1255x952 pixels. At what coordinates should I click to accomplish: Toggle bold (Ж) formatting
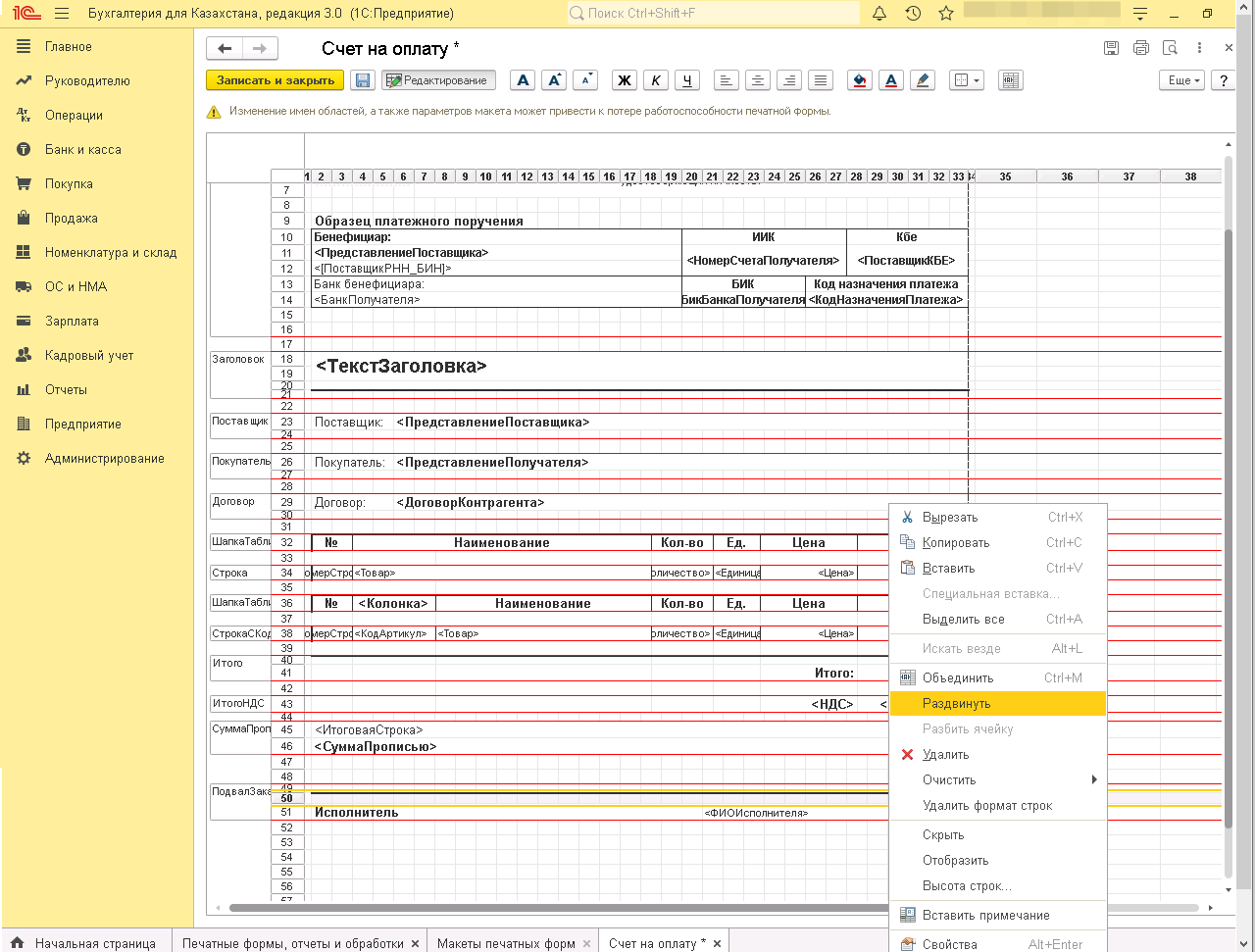tap(625, 80)
